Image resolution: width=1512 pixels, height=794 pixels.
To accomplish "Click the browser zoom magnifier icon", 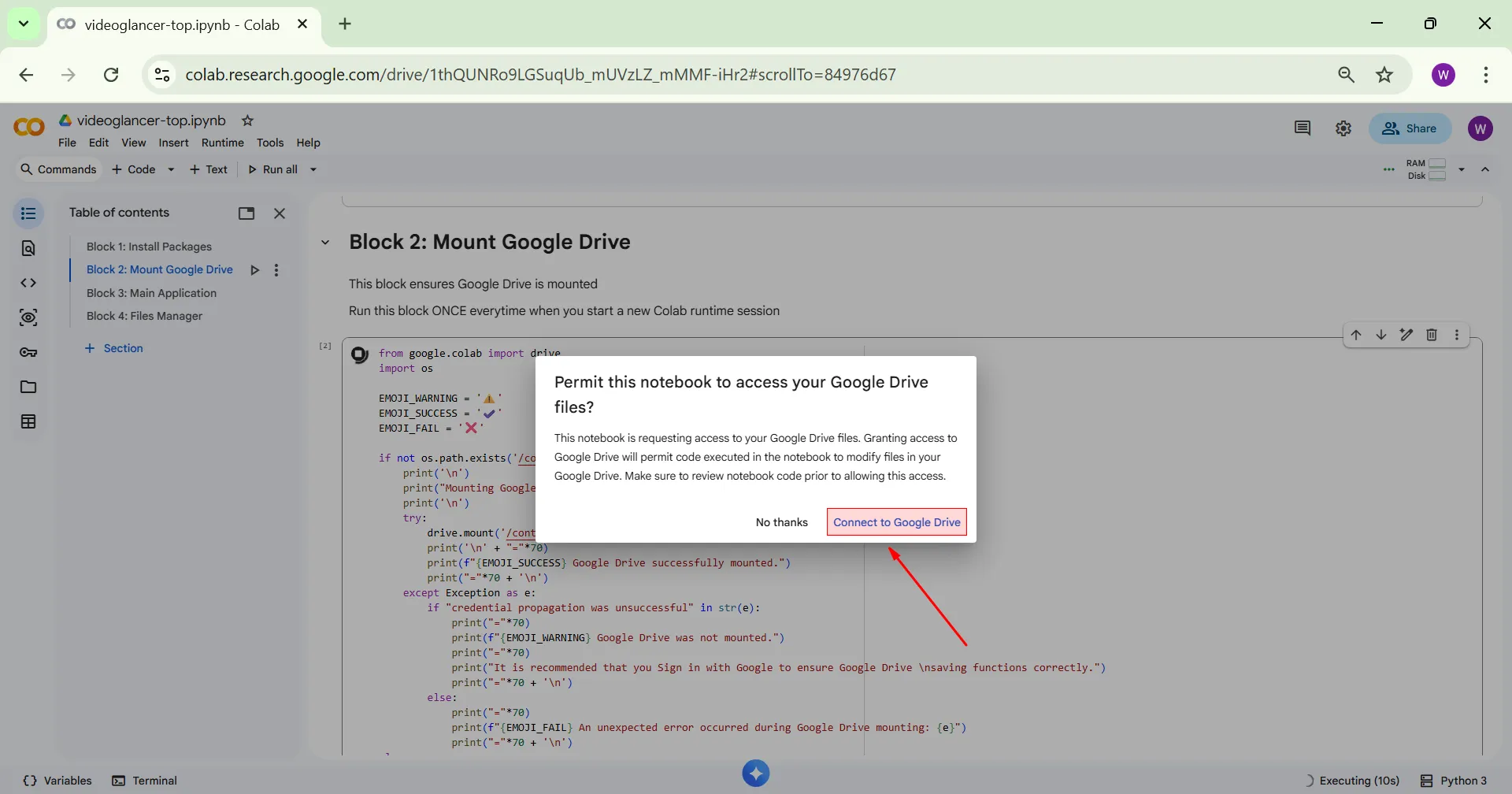I will (1346, 75).
